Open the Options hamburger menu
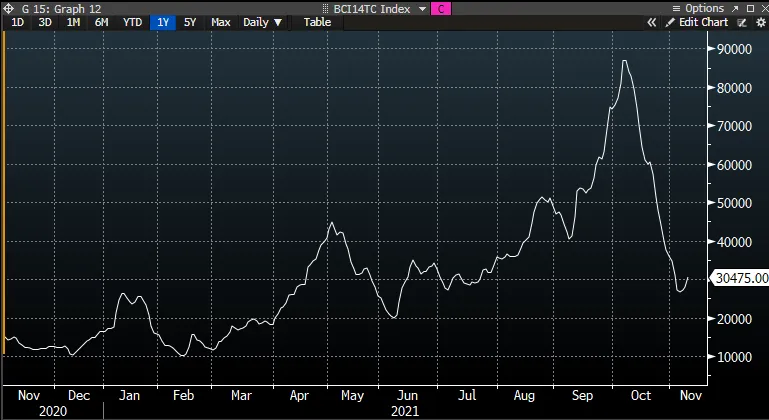 click(676, 8)
